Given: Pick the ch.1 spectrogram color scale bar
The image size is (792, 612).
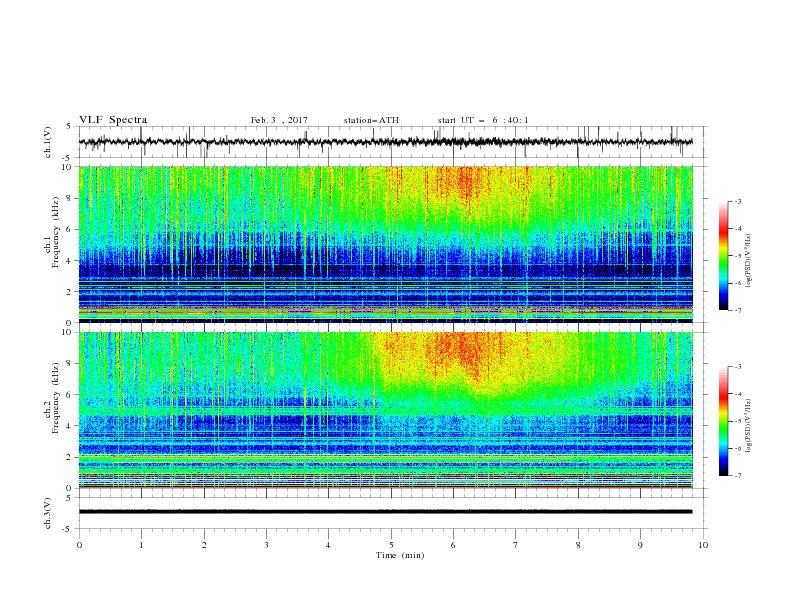Looking at the screenshot, I should tap(724, 255).
